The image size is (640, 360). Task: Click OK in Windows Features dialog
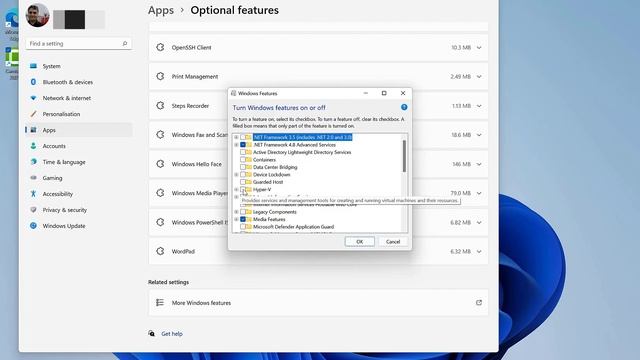coord(360,242)
